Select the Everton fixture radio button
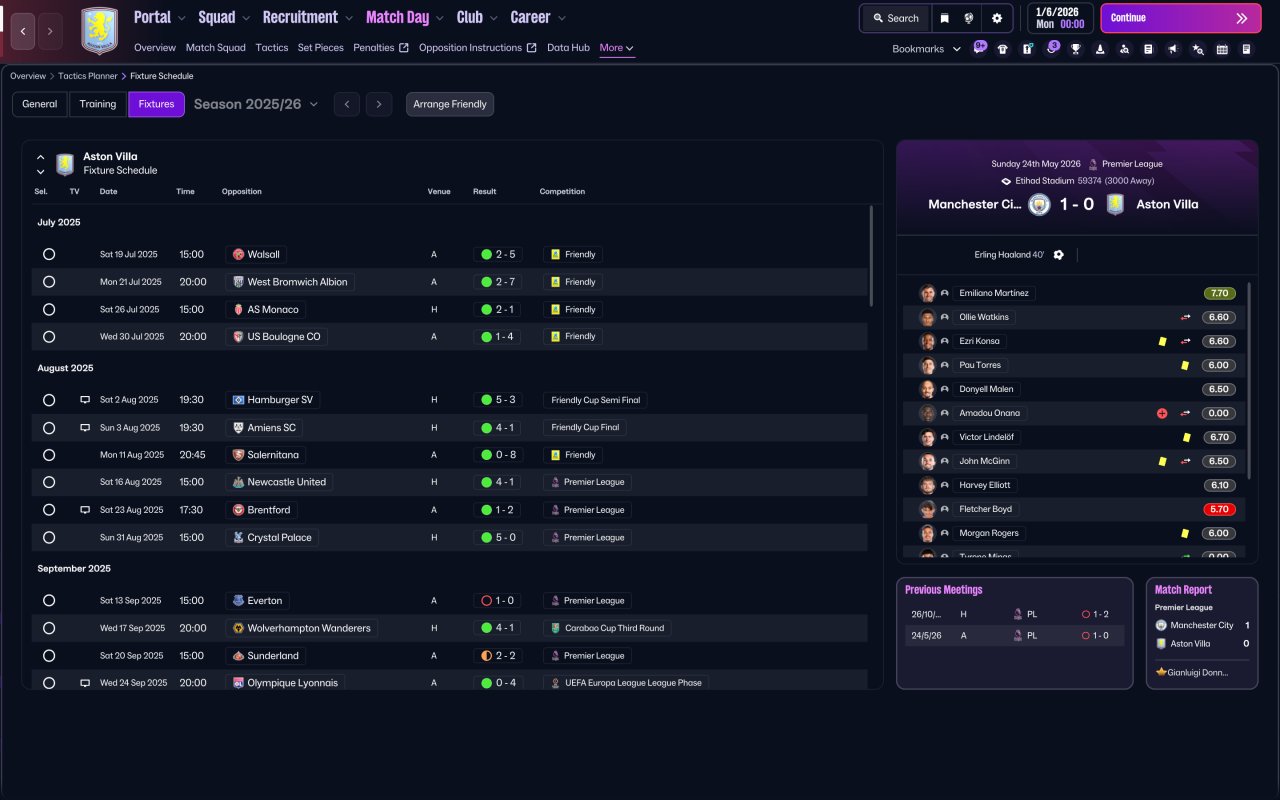The image size is (1280, 800). coord(49,601)
